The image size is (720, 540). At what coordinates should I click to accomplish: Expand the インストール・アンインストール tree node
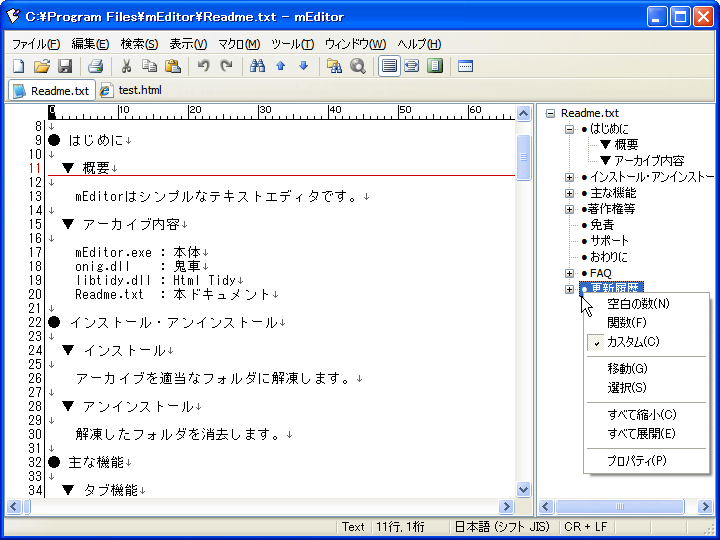(569, 177)
